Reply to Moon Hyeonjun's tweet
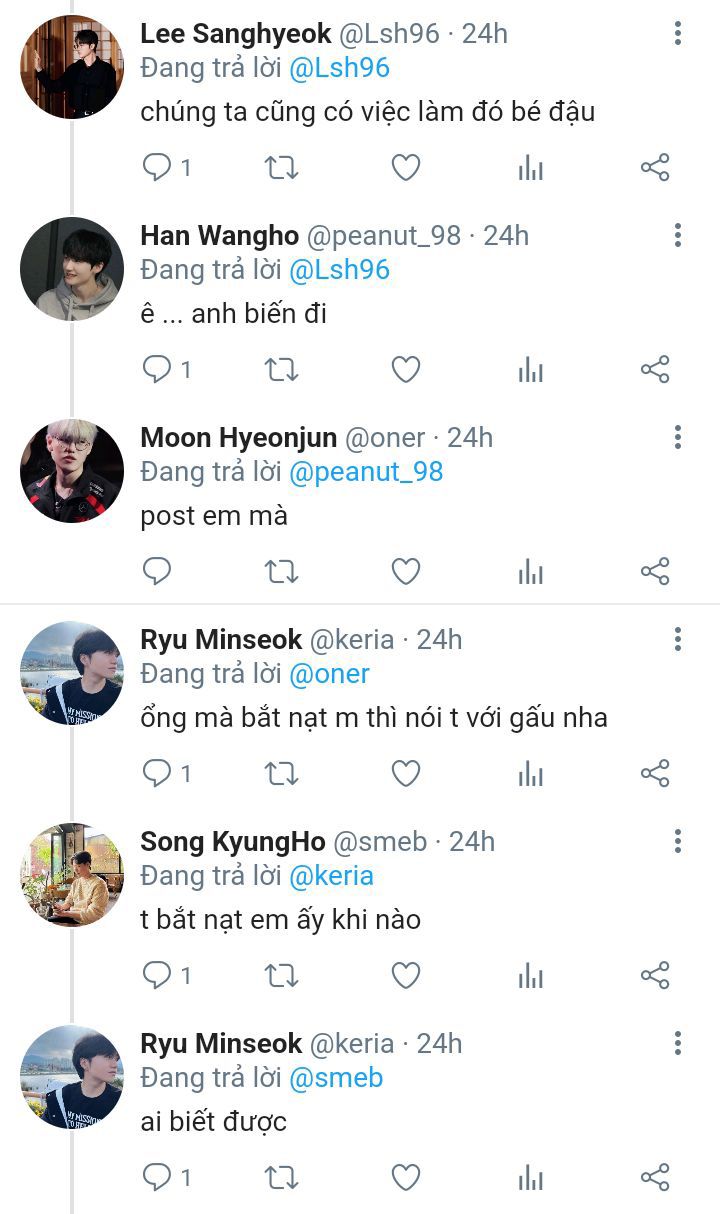Image resolution: width=720 pixels, height=1214 pixels. point(158,572)
